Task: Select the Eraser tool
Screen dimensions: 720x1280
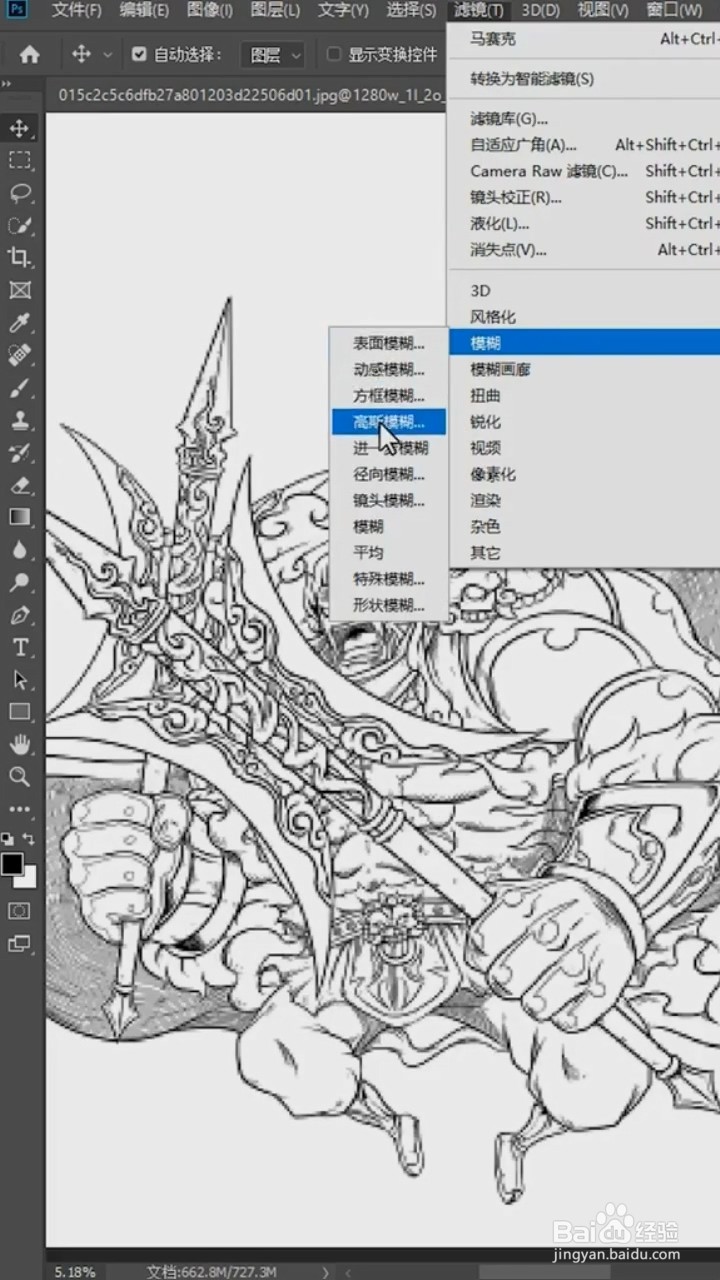Action: pos(20,485)
